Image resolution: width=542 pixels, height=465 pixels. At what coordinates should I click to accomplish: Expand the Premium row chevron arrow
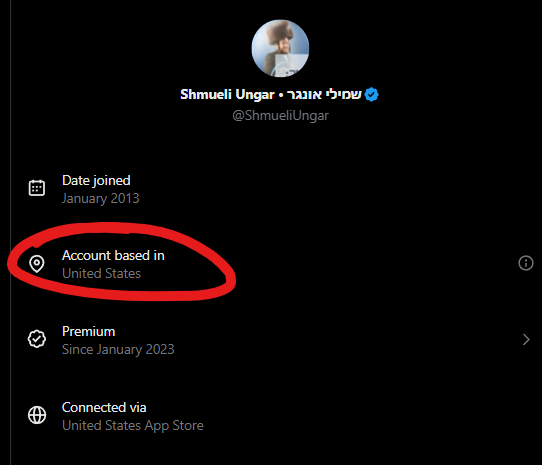[x=526, y=340]
